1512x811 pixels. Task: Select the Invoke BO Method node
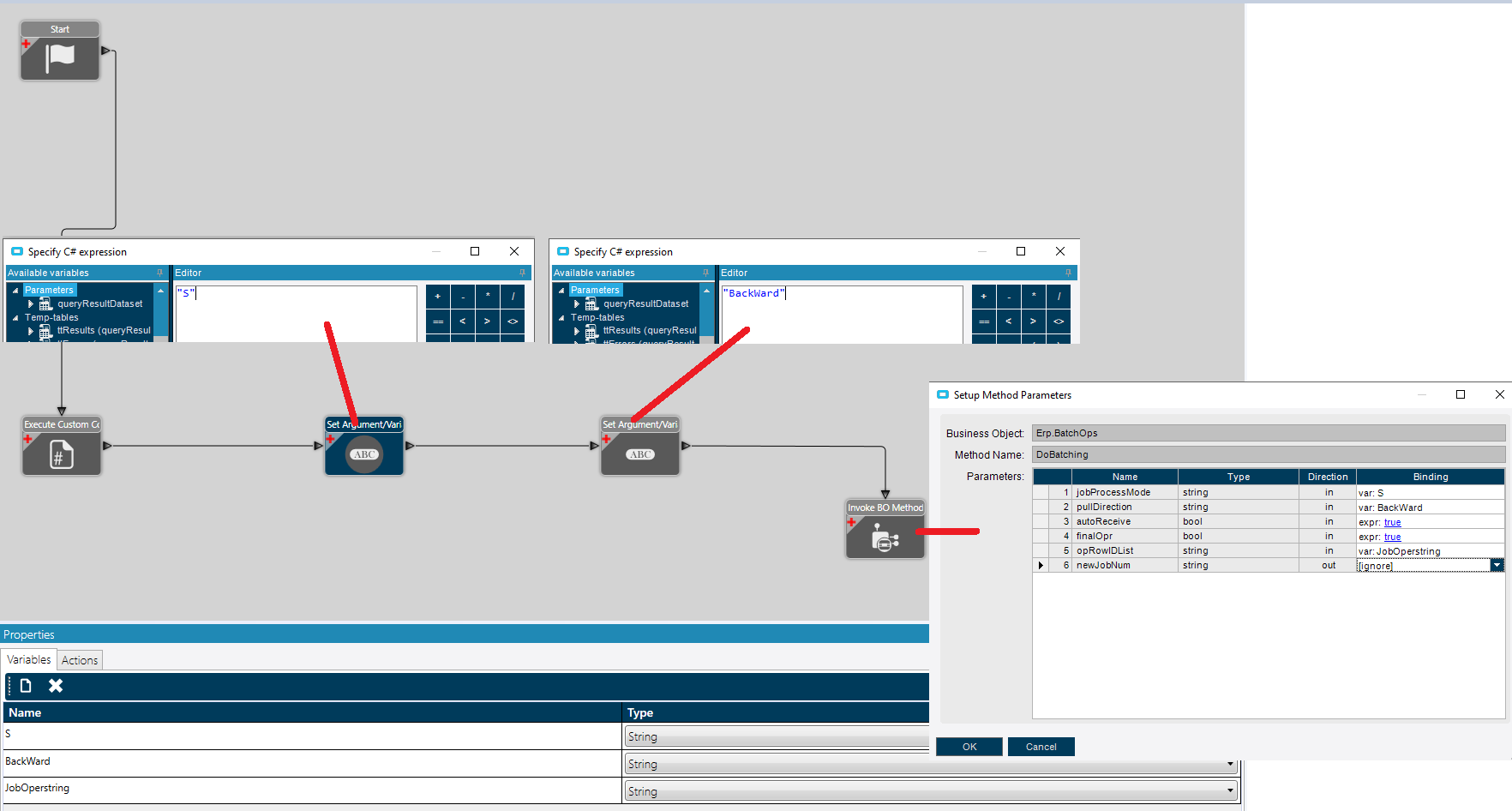[885, 529]
